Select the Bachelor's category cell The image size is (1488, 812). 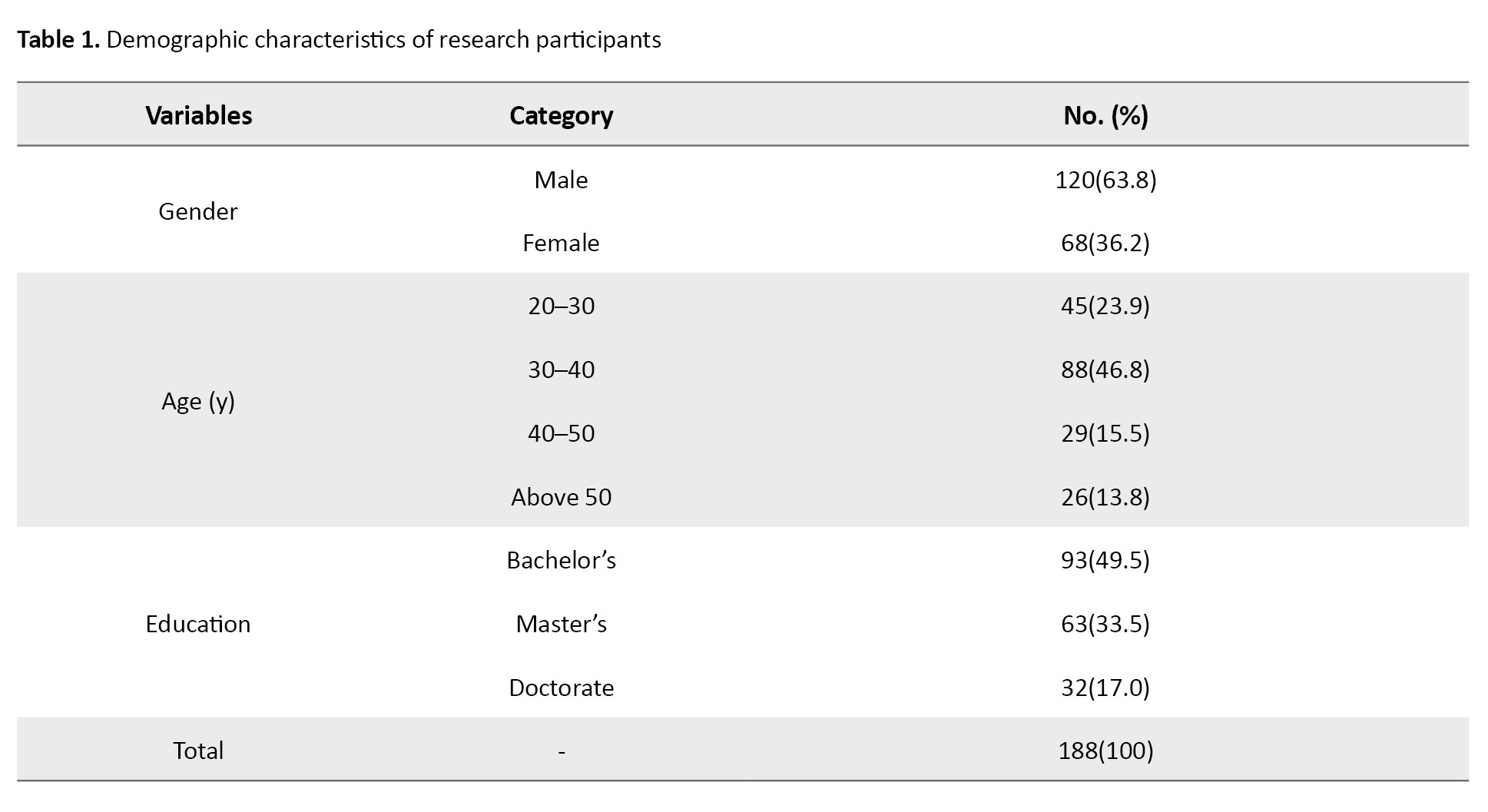coord(561,560)
